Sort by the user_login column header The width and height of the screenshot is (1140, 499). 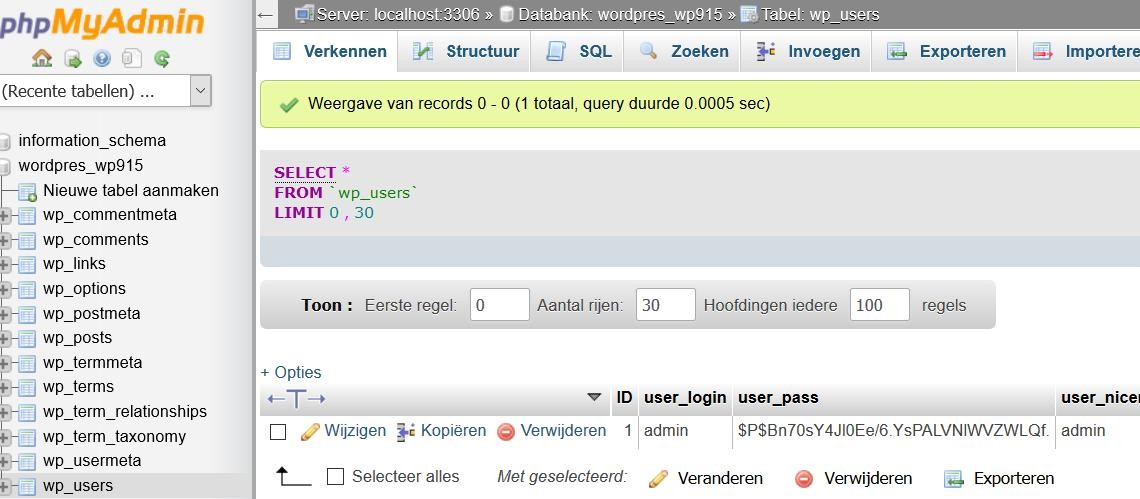[x=685, y=398]
